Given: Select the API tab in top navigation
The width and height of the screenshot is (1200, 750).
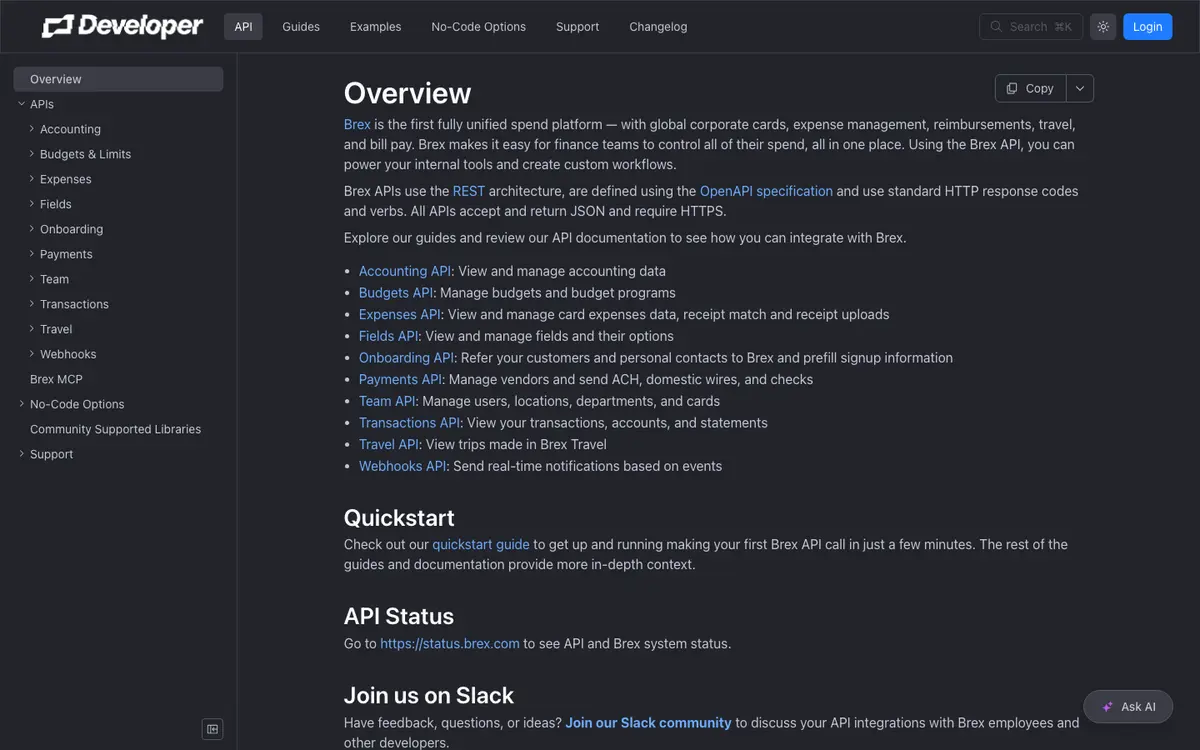Looking at the screenshot, I should click(x=243, y=27).
